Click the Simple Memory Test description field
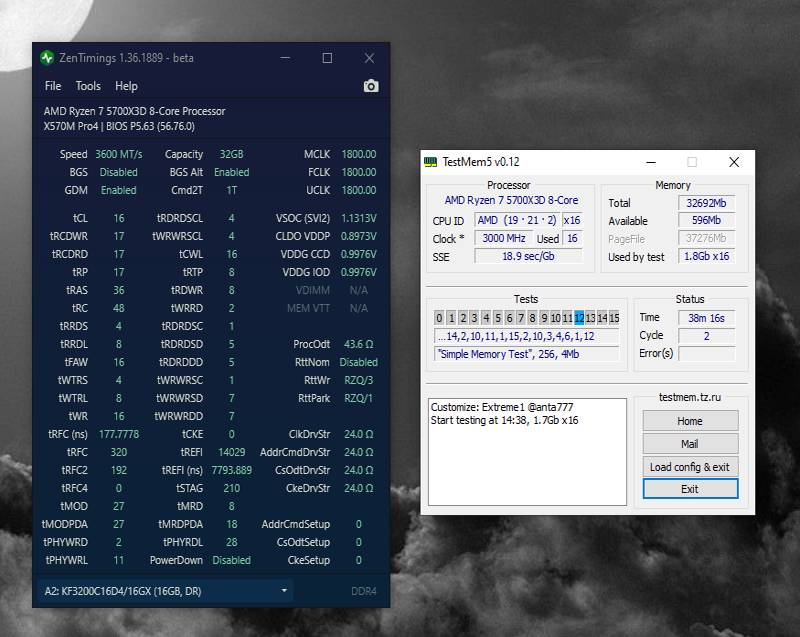This screenshot has height=637, width=800. tap(526, 354)
